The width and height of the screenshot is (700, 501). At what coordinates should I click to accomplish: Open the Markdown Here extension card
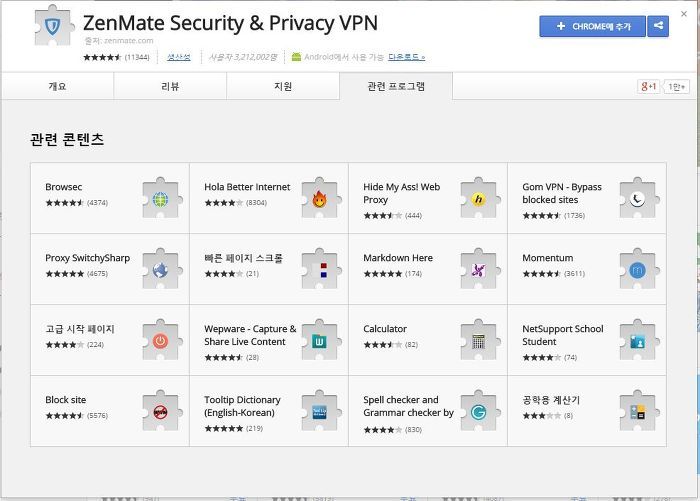[428, 269]
